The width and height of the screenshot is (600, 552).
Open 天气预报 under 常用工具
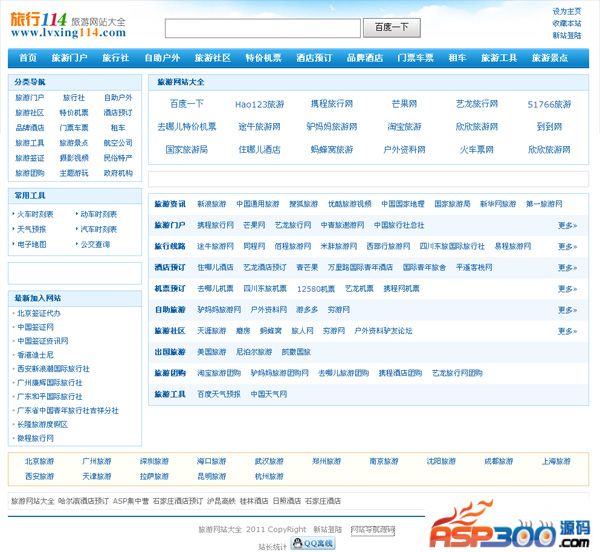(x=32, y=229)
